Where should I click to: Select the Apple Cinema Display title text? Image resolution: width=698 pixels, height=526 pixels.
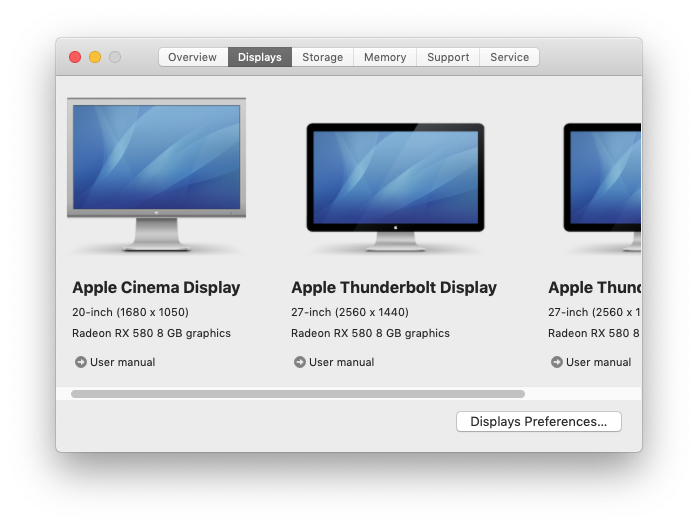click(156, 287)
